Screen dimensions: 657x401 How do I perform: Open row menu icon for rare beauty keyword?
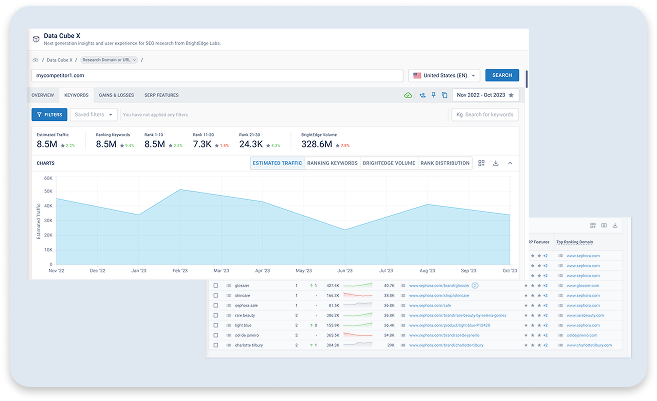(229, 316)
